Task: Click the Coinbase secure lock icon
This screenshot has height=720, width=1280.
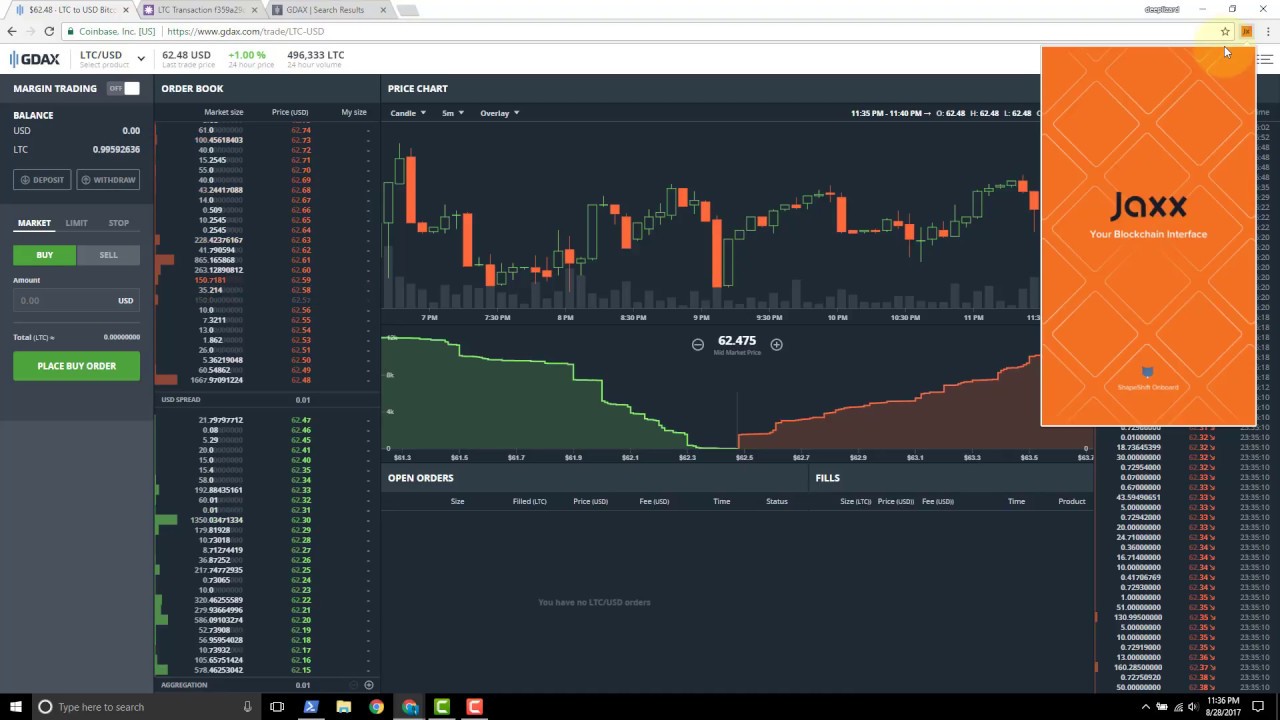Action: [x=71, y=31]
